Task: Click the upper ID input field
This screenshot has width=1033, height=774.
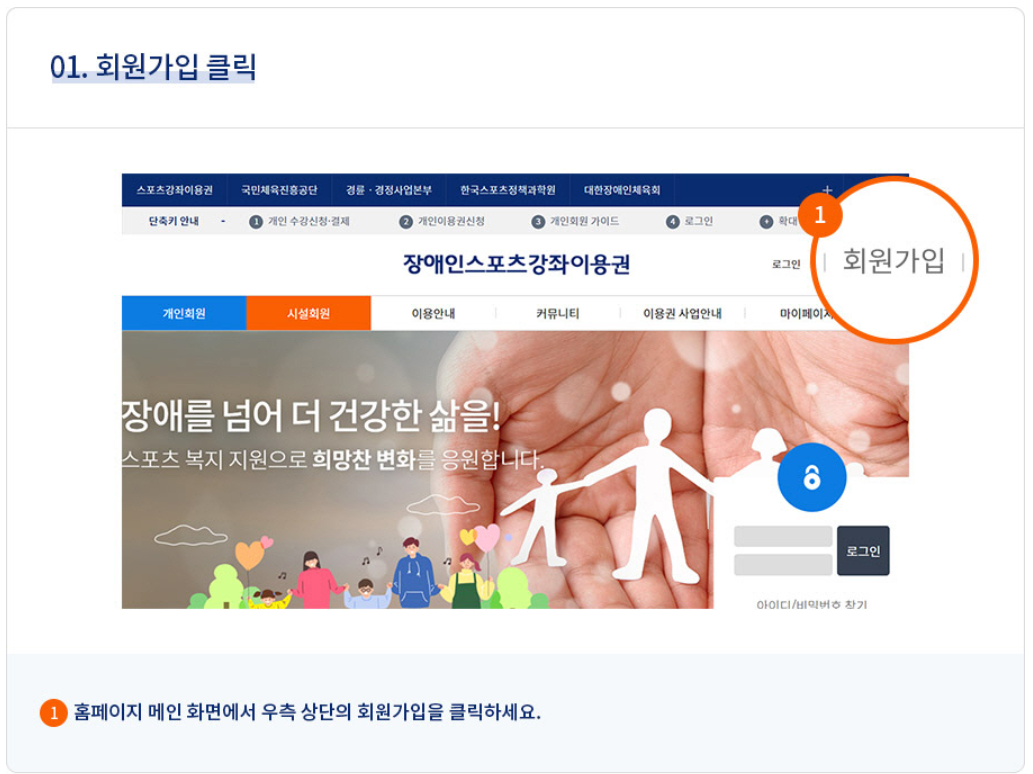Action: click(x=783, y=536)
